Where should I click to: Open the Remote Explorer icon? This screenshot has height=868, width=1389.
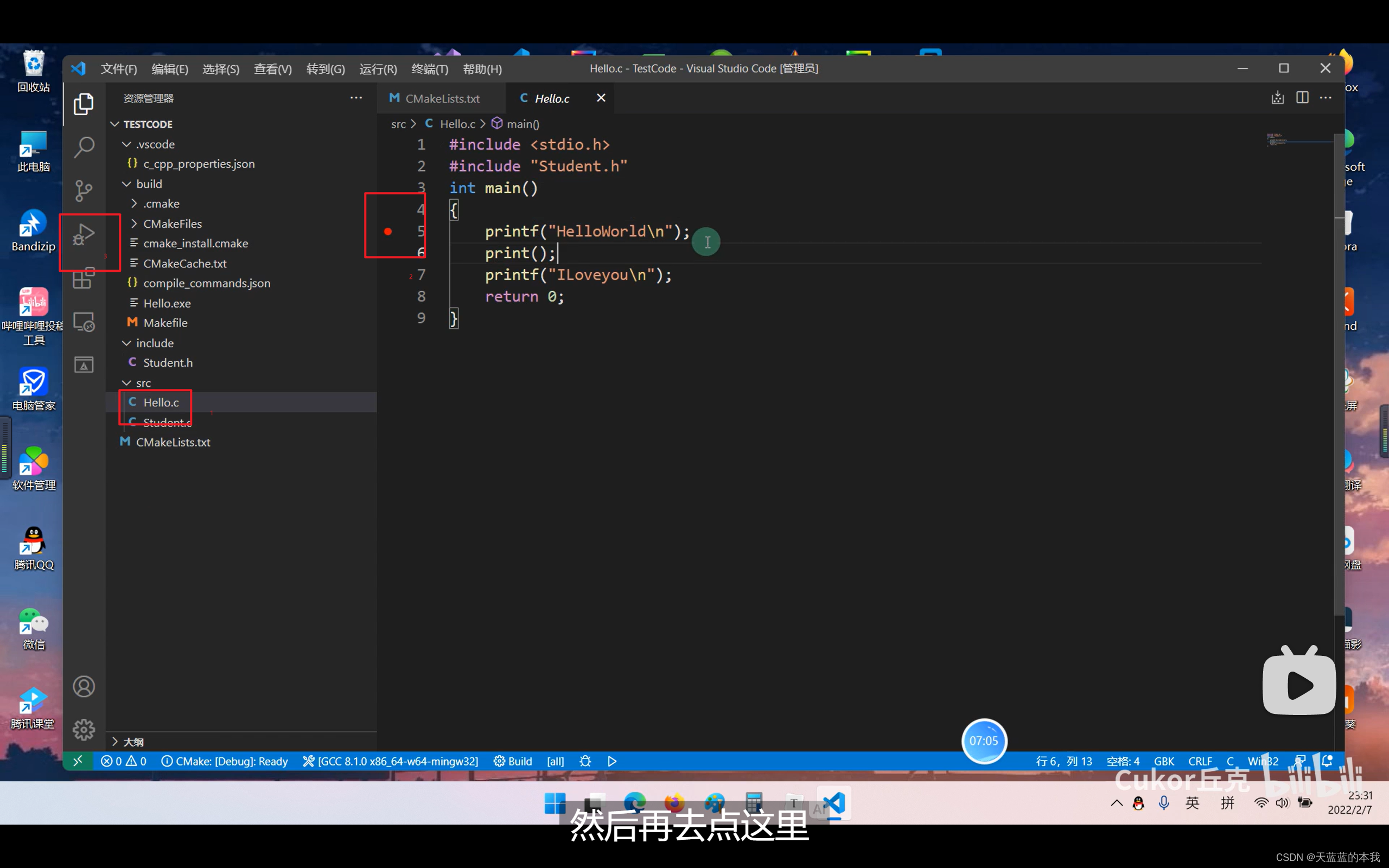tap(84, 322)
